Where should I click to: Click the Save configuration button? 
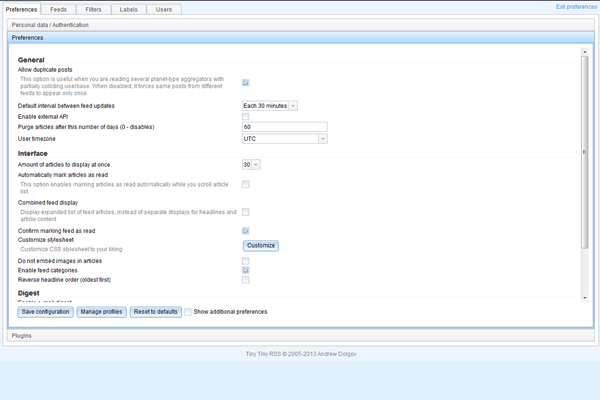(45, 312)
